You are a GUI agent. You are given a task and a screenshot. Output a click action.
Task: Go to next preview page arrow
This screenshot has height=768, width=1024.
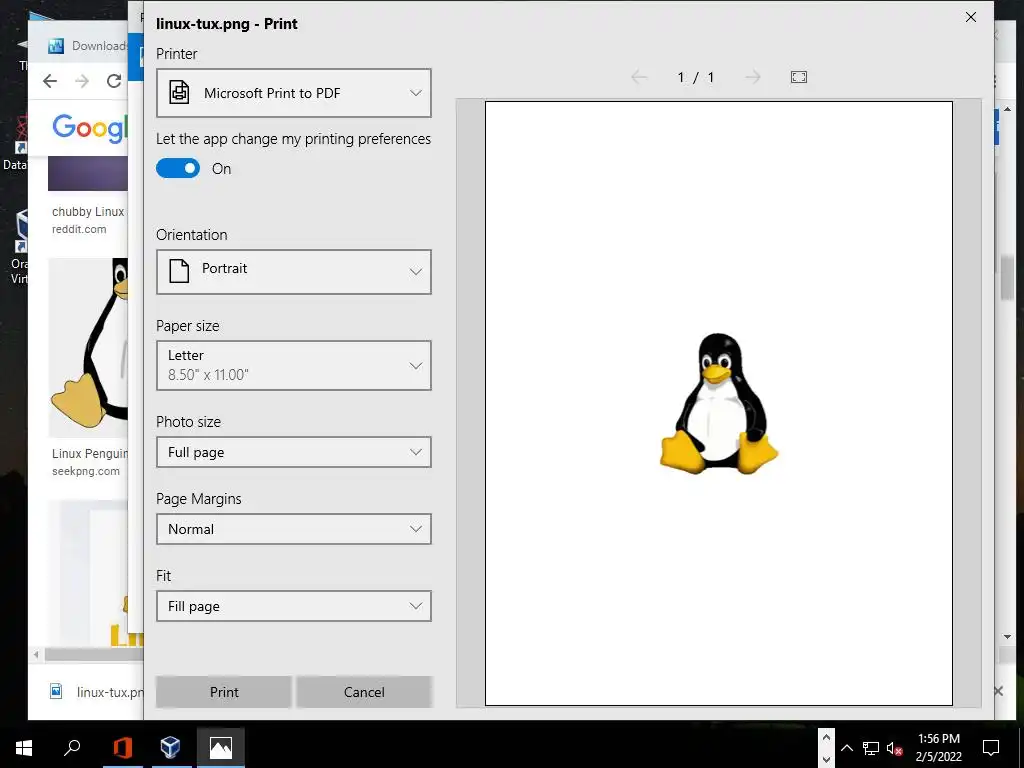tap(752, 77)
